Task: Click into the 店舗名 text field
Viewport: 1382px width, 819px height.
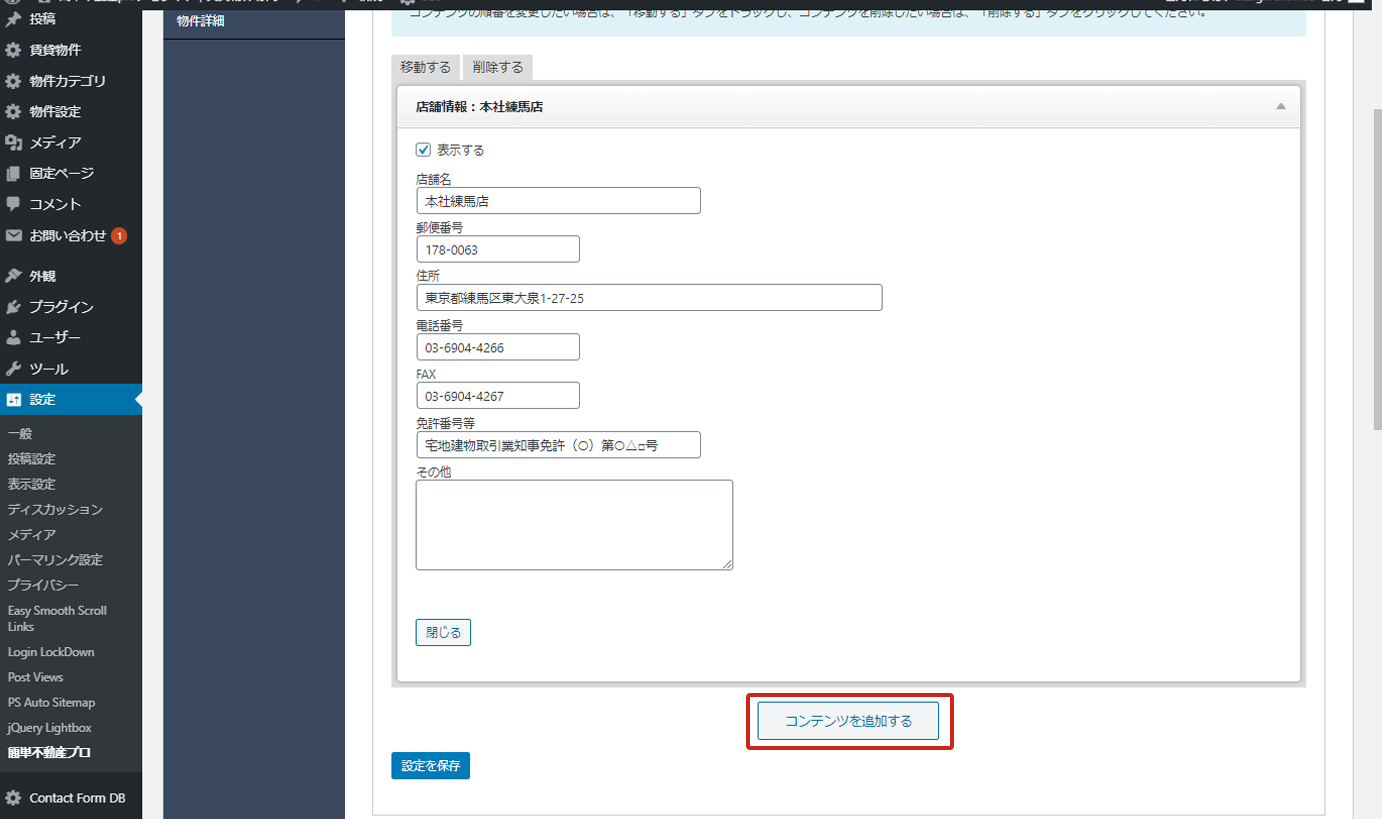Action: point(558,201)
